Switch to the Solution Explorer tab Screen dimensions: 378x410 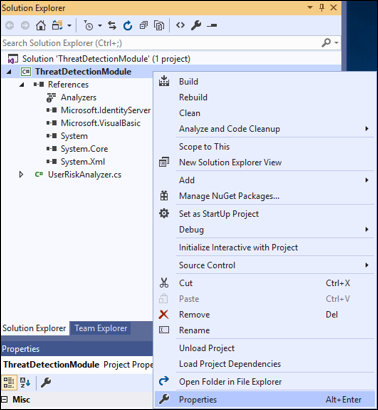(34, 328)
